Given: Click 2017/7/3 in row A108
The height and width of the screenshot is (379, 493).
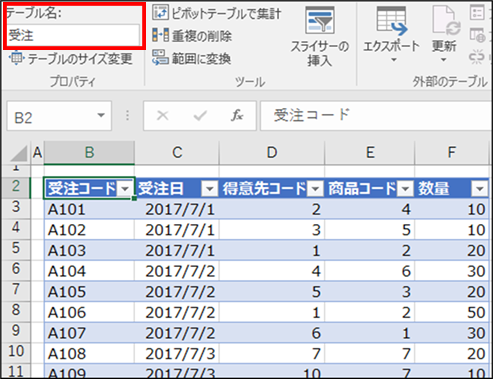Looking at the screenshot, I should pos(177,354).
